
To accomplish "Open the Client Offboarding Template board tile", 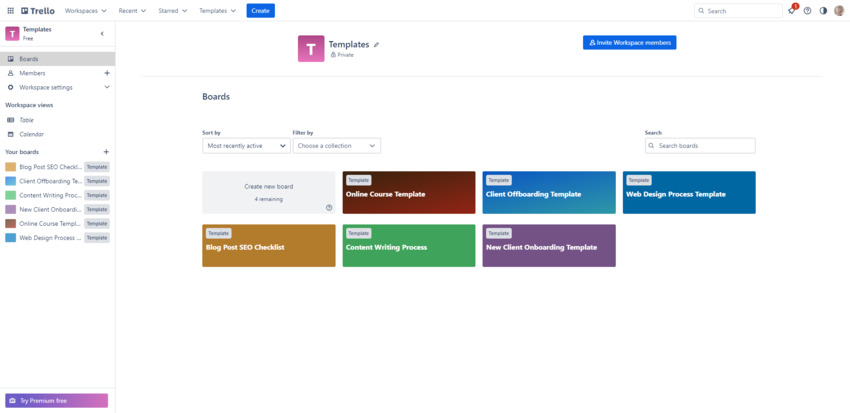I will (x=549, y=192).
